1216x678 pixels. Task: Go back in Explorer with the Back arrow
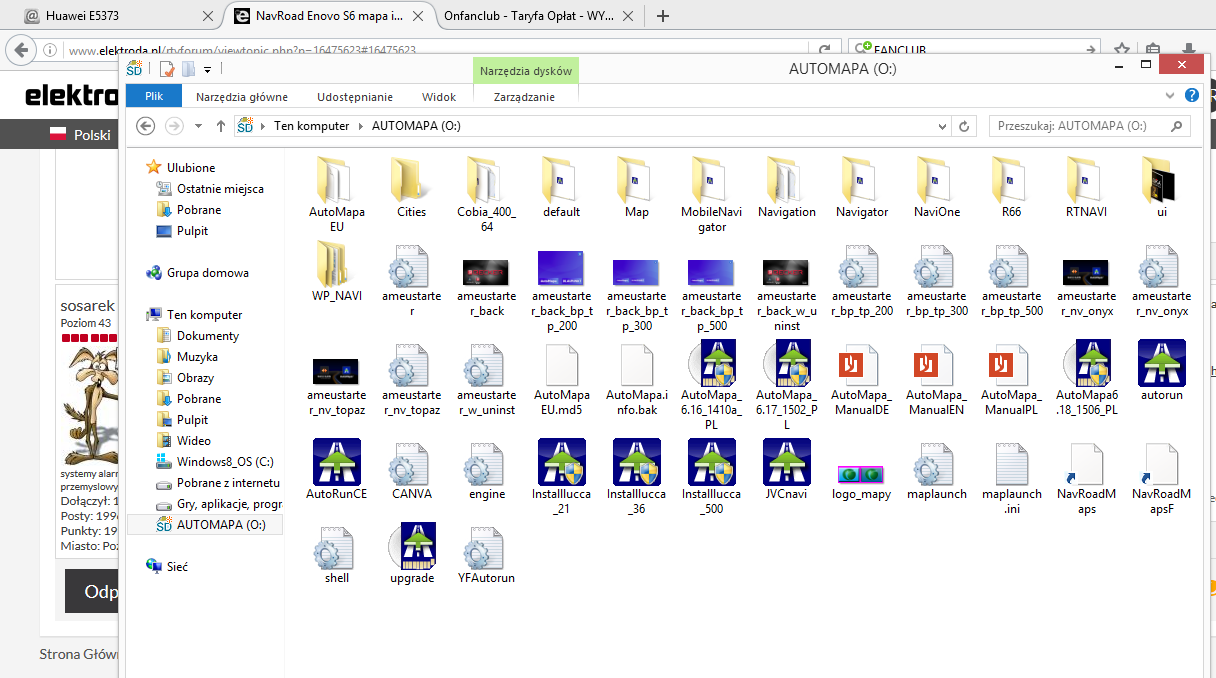coord(146,126)
